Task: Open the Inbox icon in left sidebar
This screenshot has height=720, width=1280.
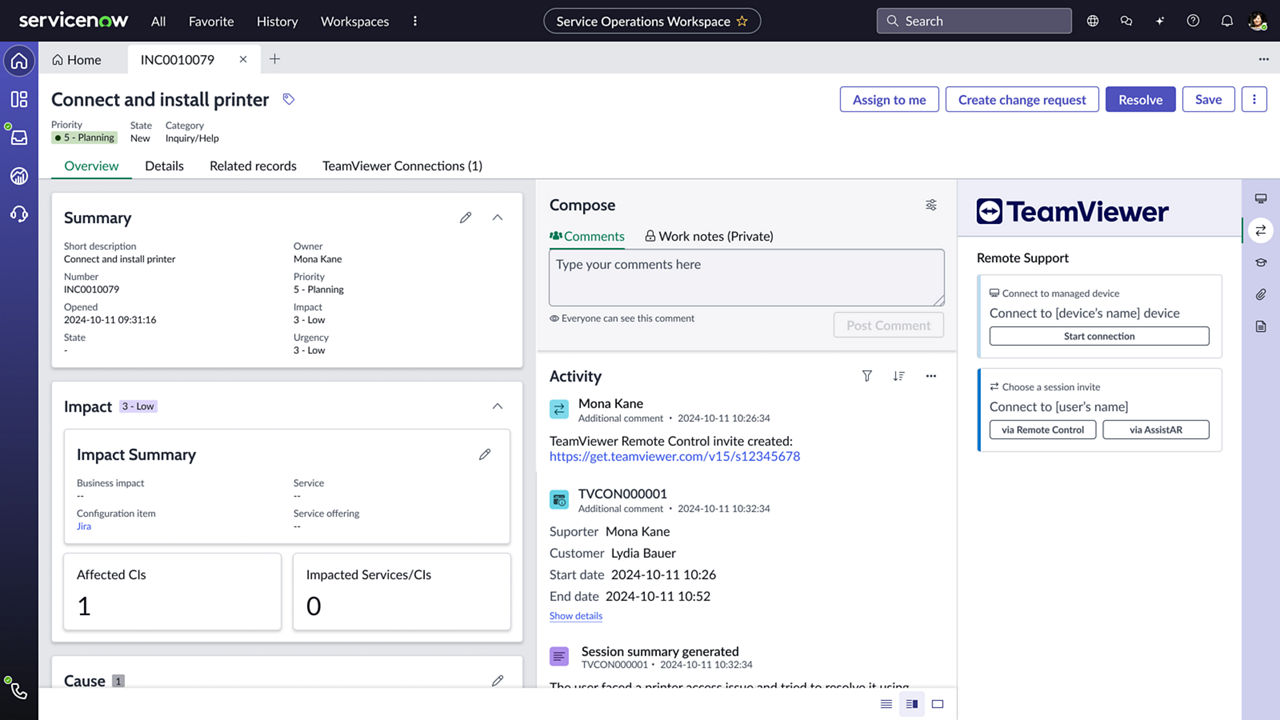Action: 19,137
